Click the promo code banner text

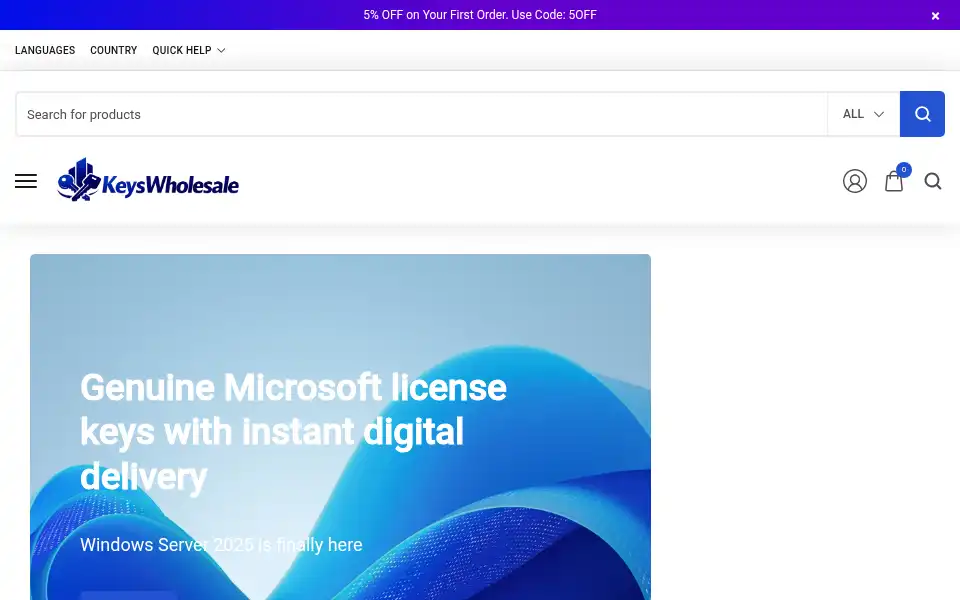pyautogui.click(x=480, y=15)
